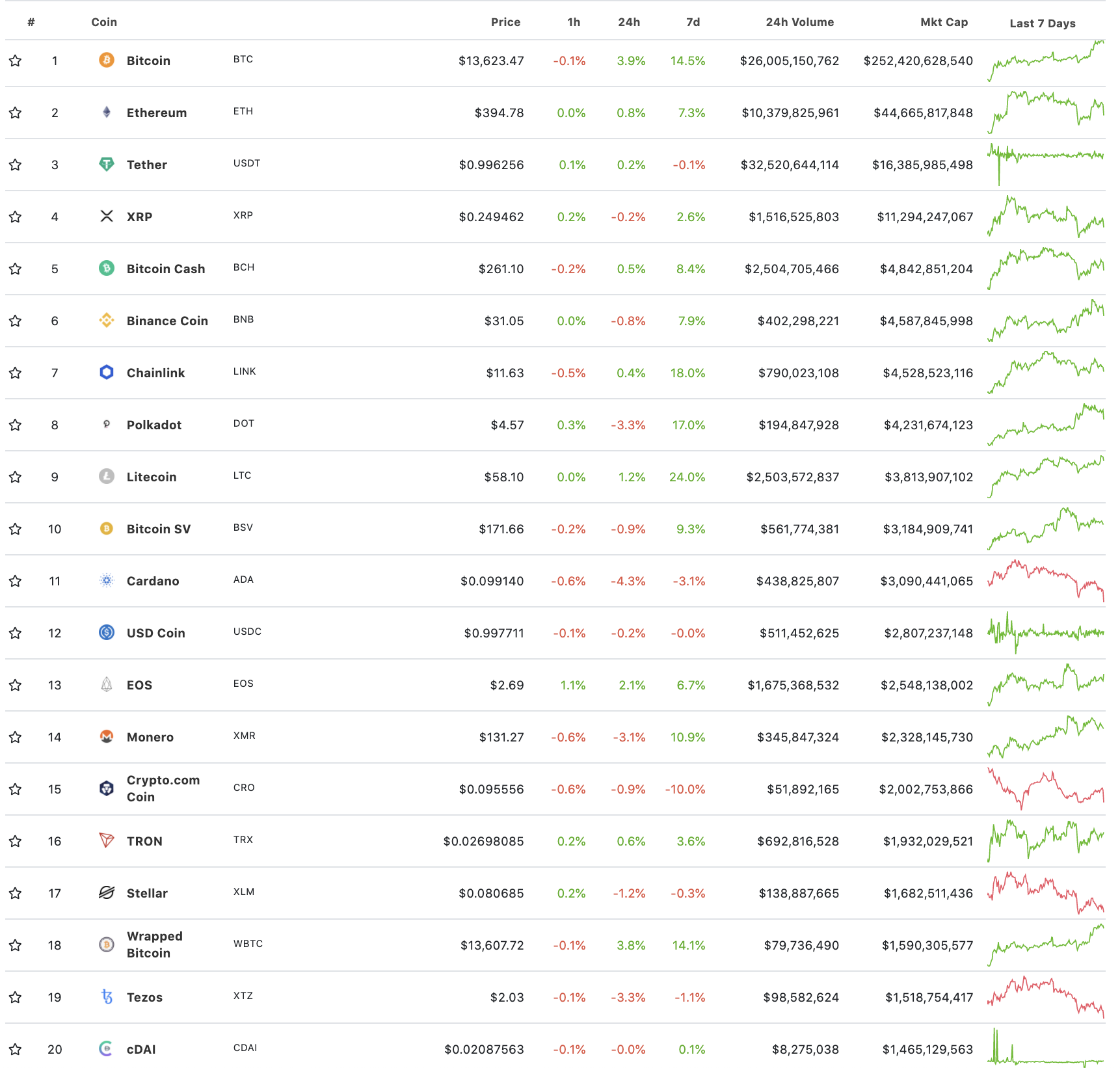
Task: Click the Cardano logo icon
Action: point(107,580)
